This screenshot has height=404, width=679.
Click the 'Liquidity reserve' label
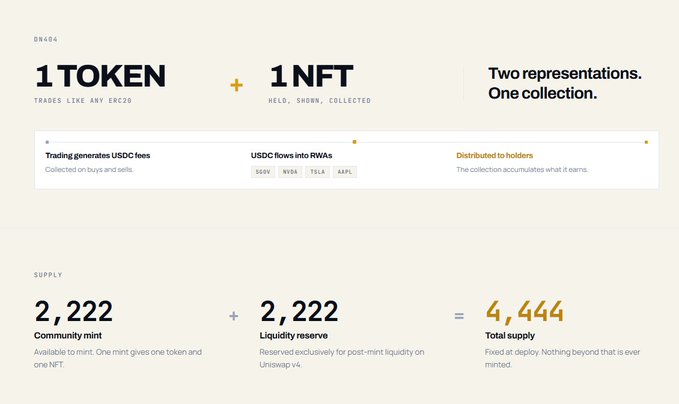tap(294, 336)
